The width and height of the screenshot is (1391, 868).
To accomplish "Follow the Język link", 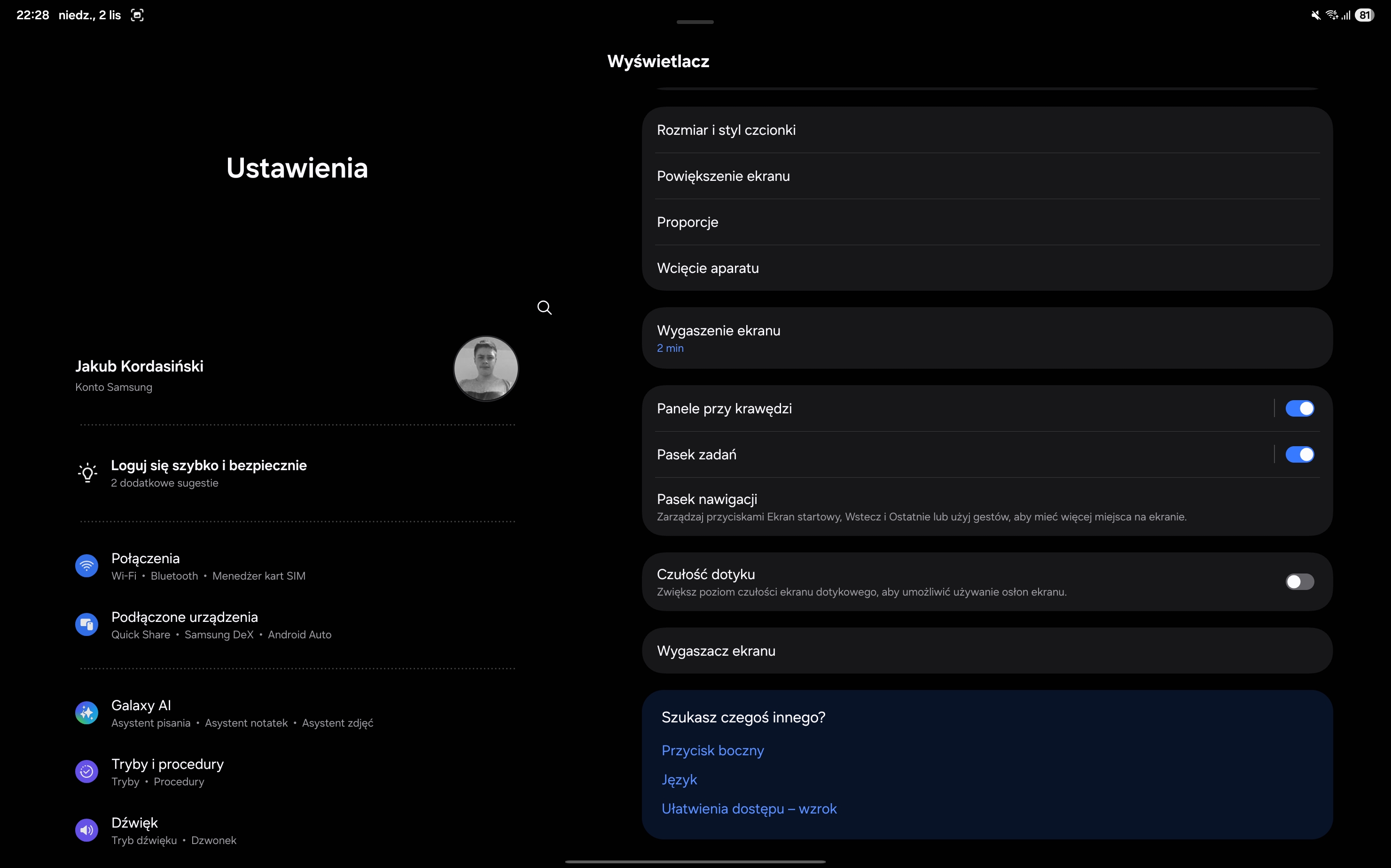I will [x=679, y=780].
